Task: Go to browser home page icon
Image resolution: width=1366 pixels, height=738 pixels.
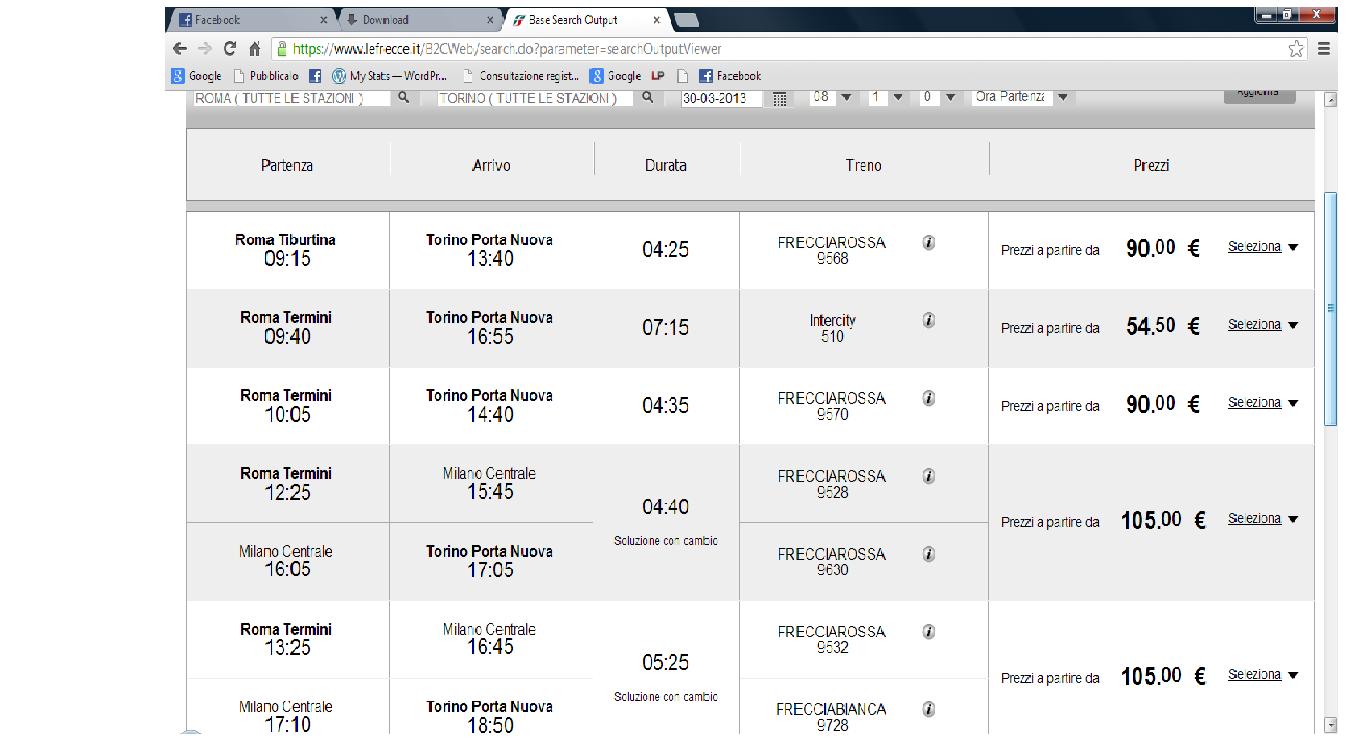Action: point(254,48)
